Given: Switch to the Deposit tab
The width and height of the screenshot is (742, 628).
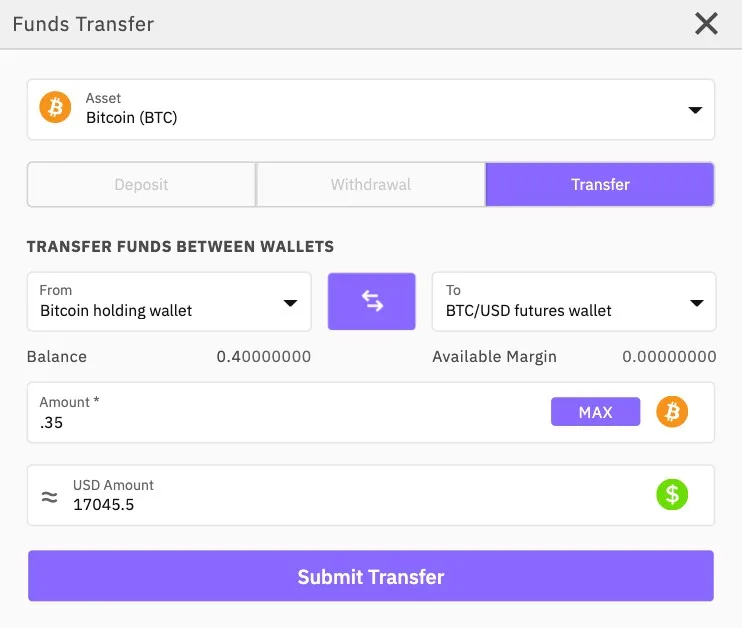Looking at the screenshot, I should pos(141,185).
